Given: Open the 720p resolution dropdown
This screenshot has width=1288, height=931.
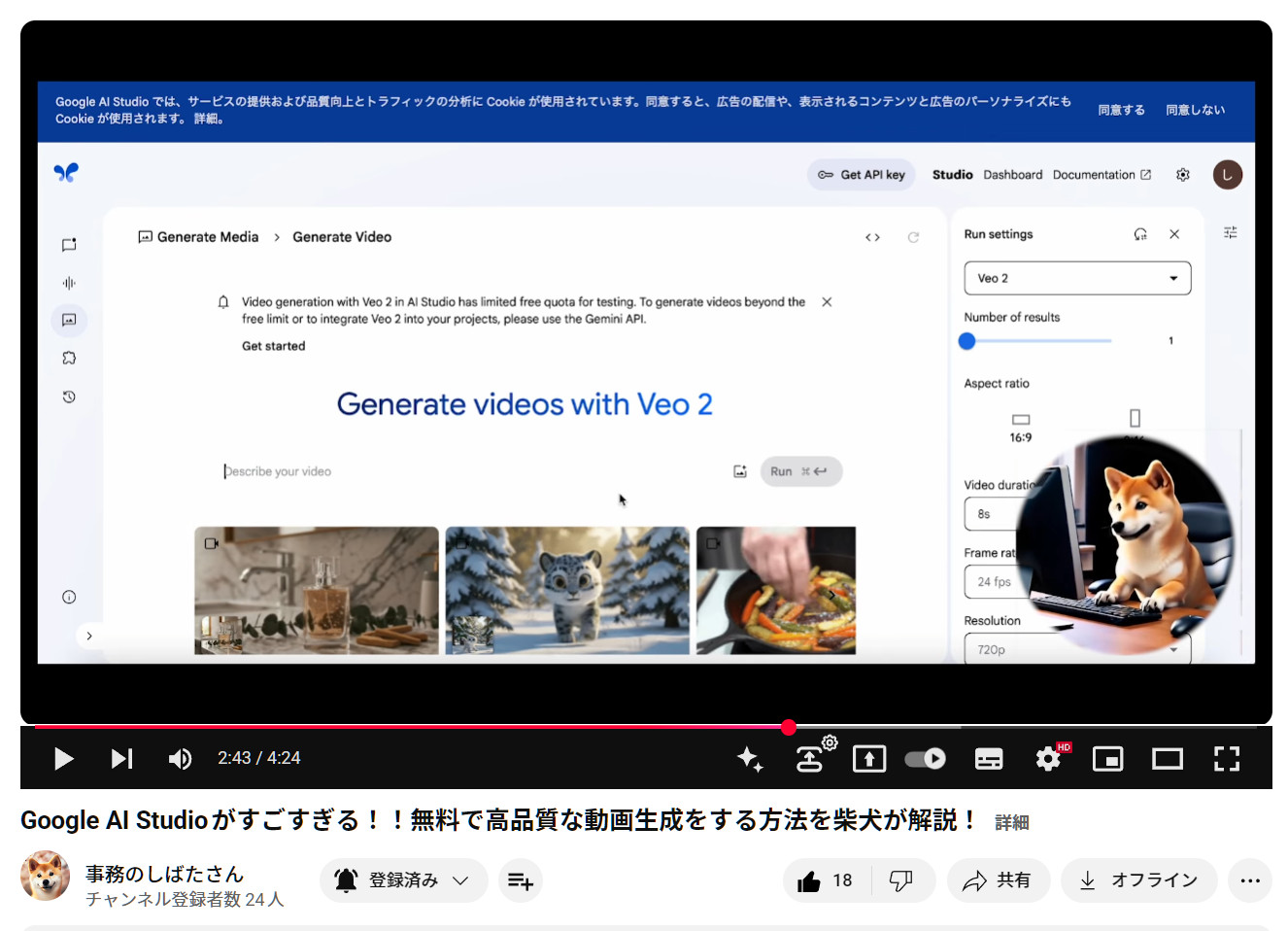Looking at the screenshot, I should (1077, 649).
